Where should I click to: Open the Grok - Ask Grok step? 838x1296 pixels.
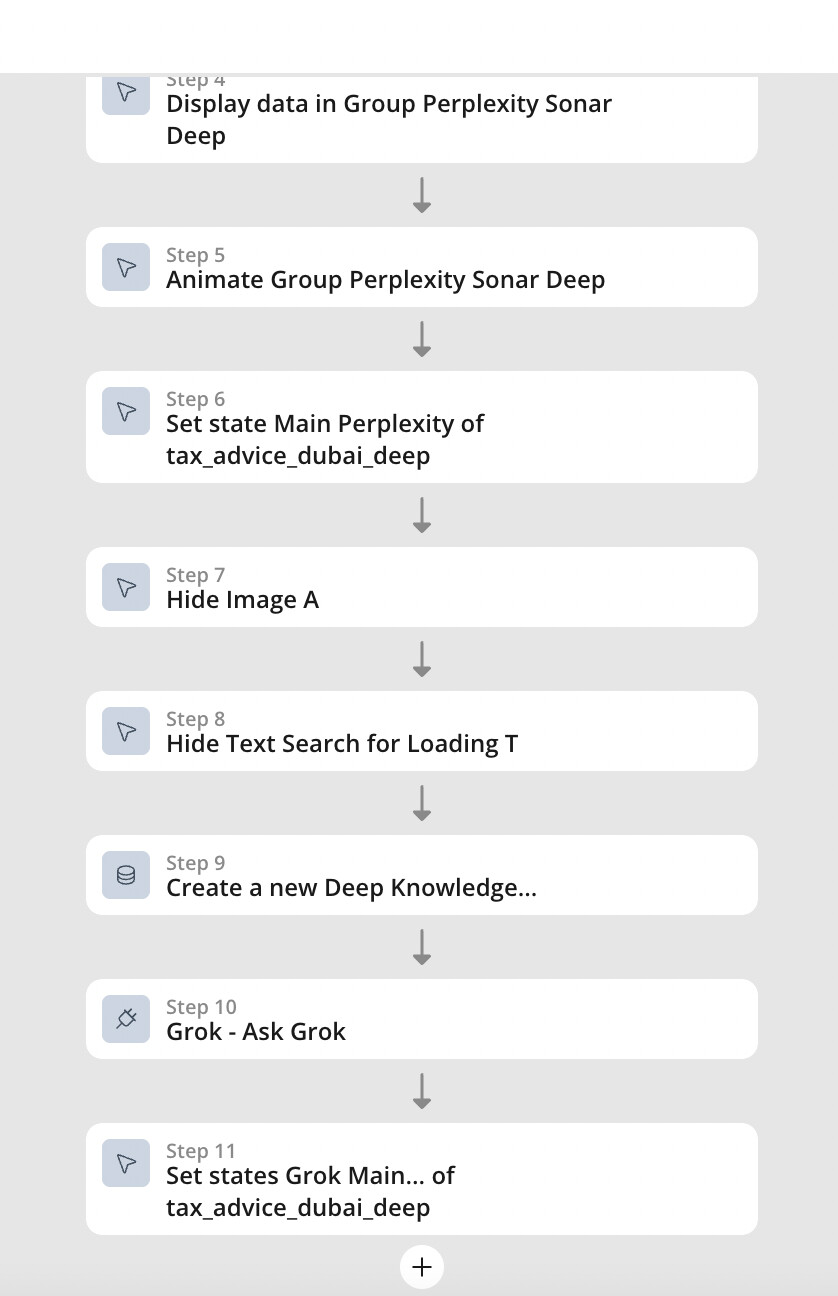coord(422,1019)
